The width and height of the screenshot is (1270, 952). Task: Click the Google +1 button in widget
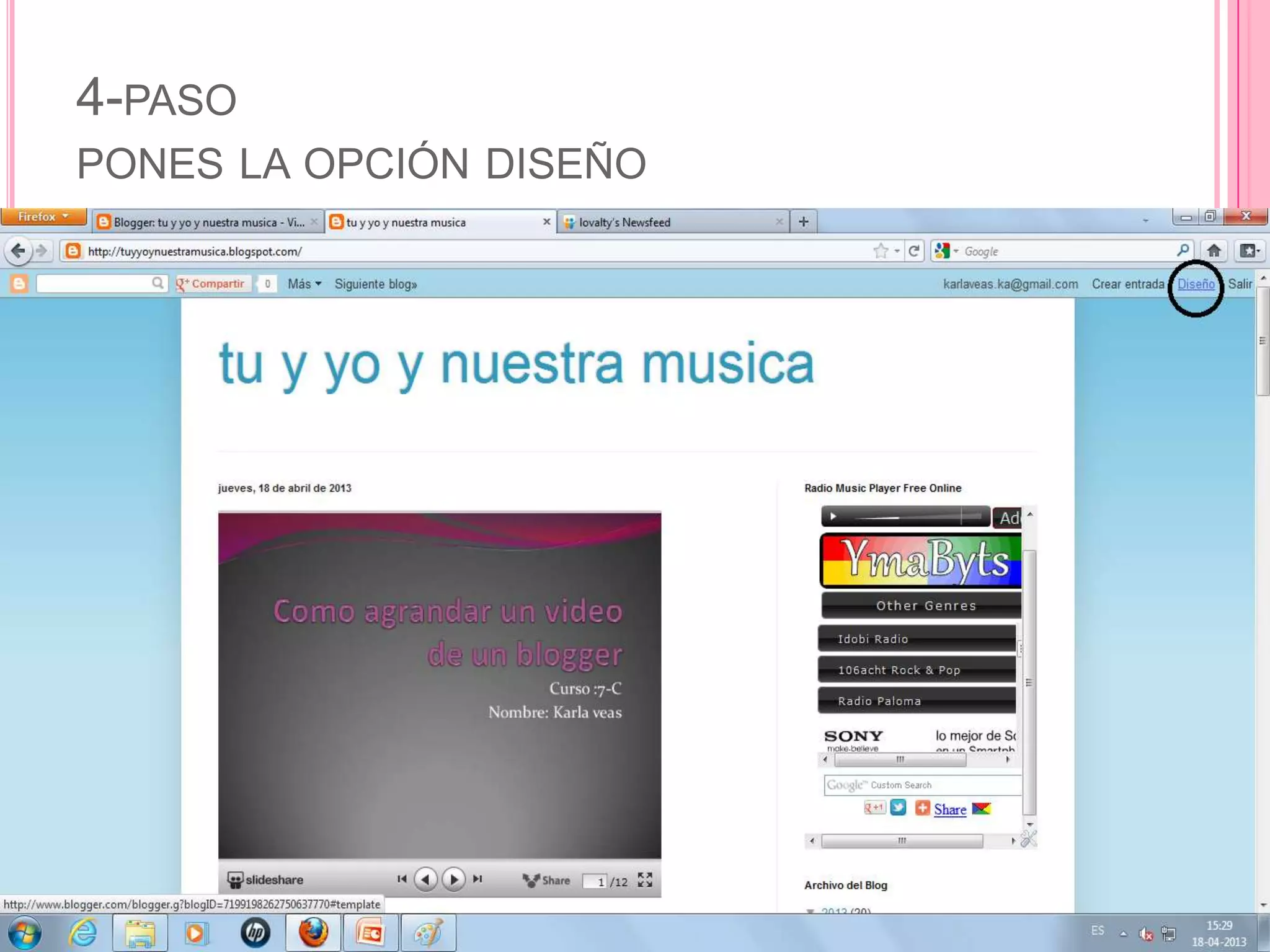[874, 808]
